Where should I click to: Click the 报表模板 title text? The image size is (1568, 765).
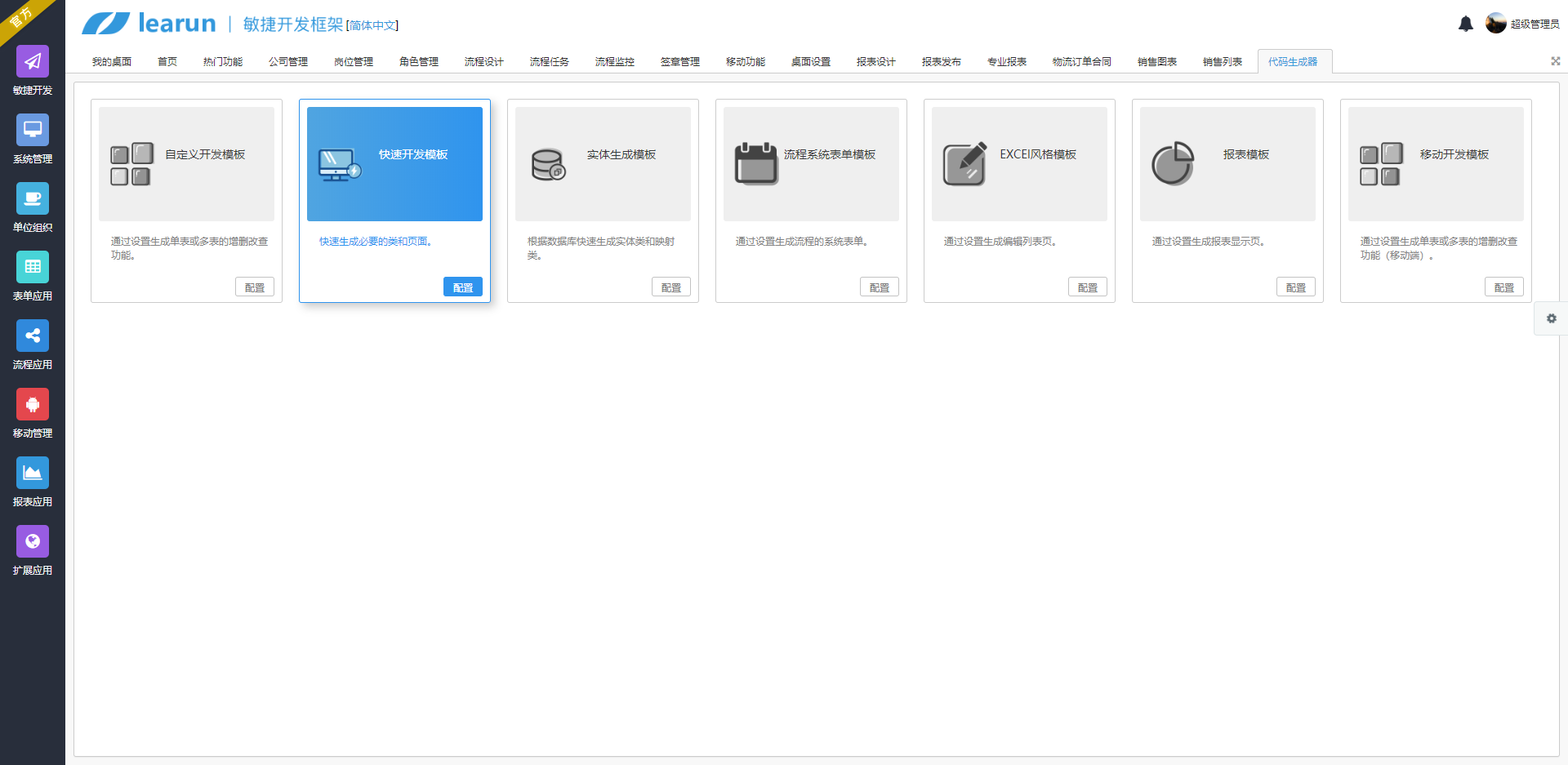pos(1246,154)
